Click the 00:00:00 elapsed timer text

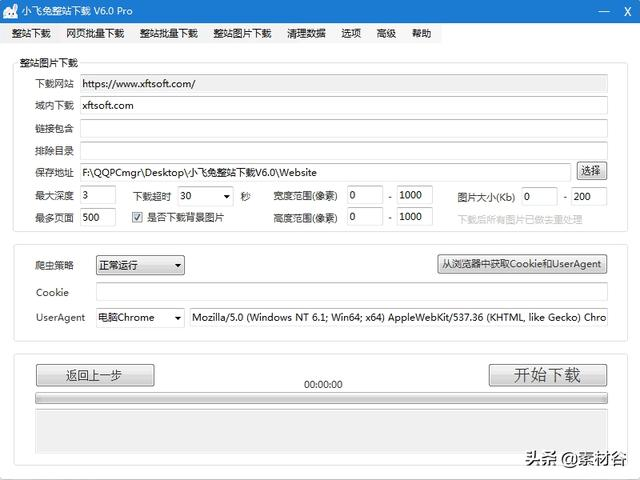coord(323,384)
